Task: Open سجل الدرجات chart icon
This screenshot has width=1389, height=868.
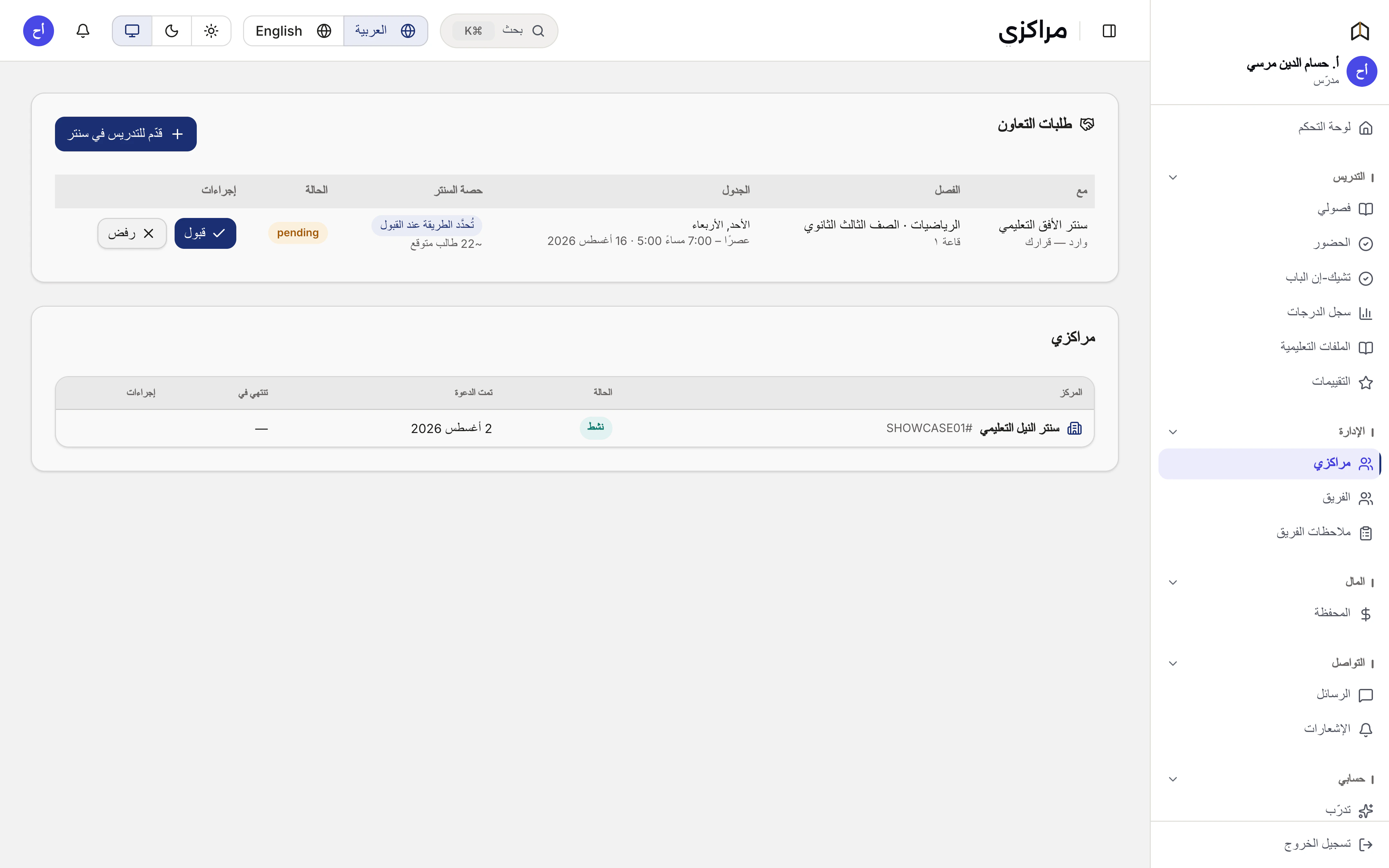Action: click(1366, 313)
